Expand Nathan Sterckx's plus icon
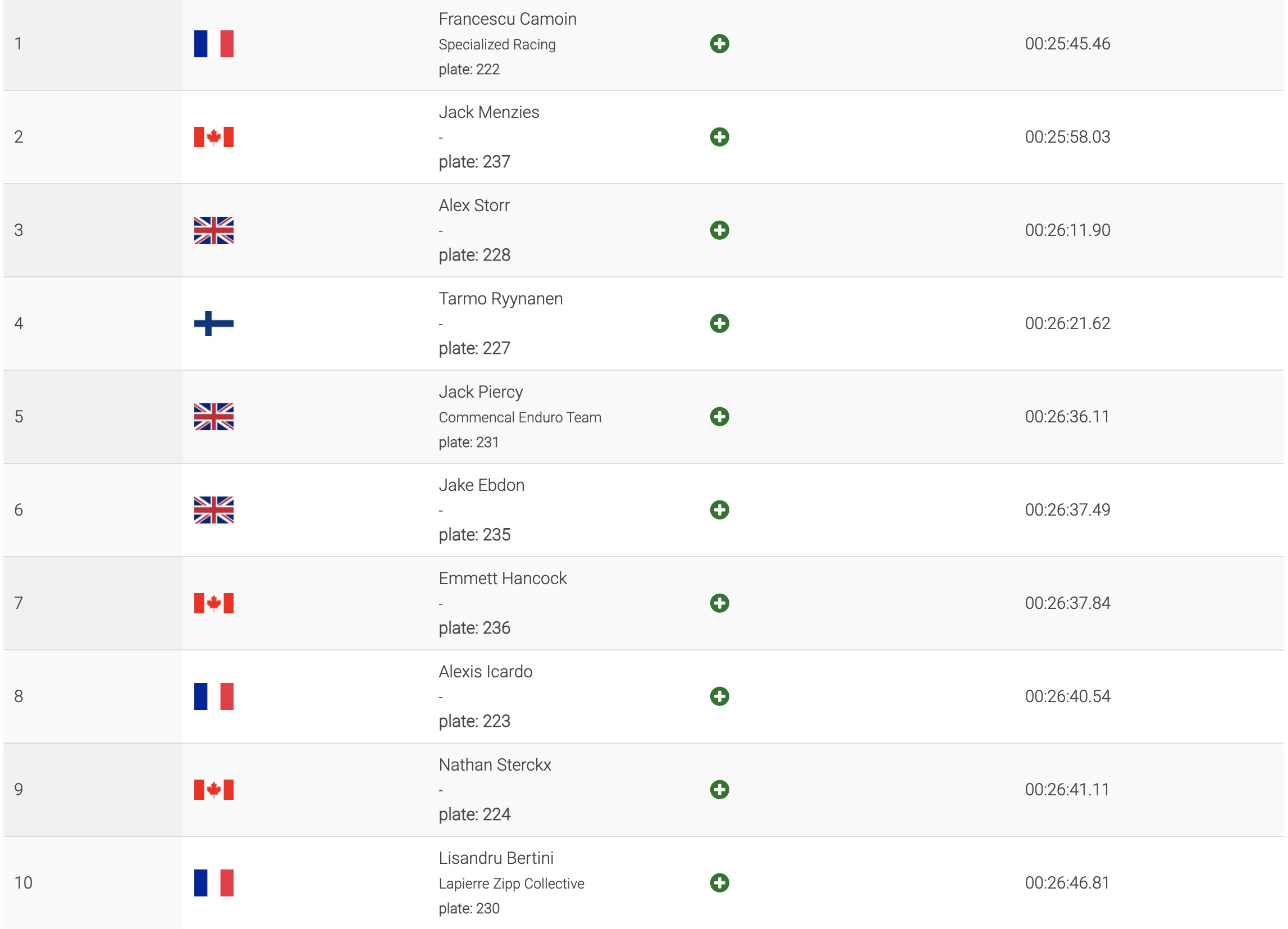Image resolution: width=1288 pixels, height=929 pixels. (719, 789)
